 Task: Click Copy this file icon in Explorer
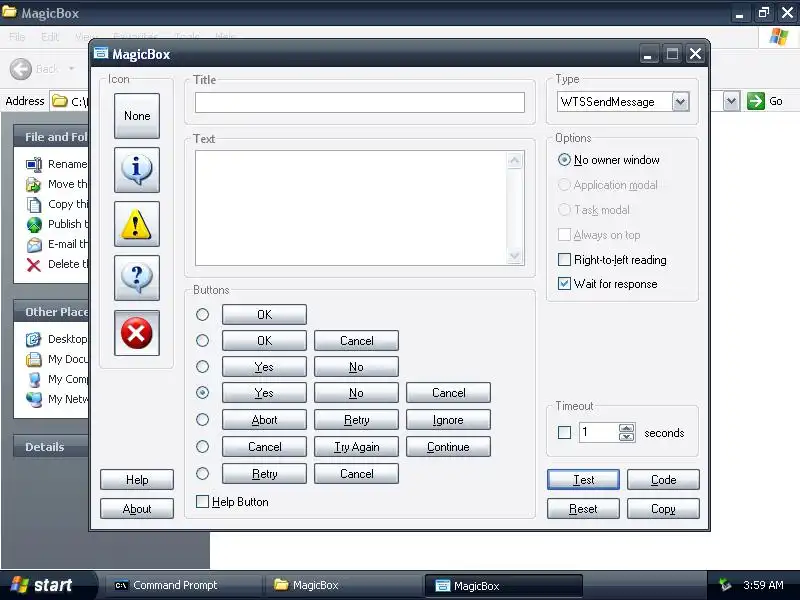pos(34,204)
